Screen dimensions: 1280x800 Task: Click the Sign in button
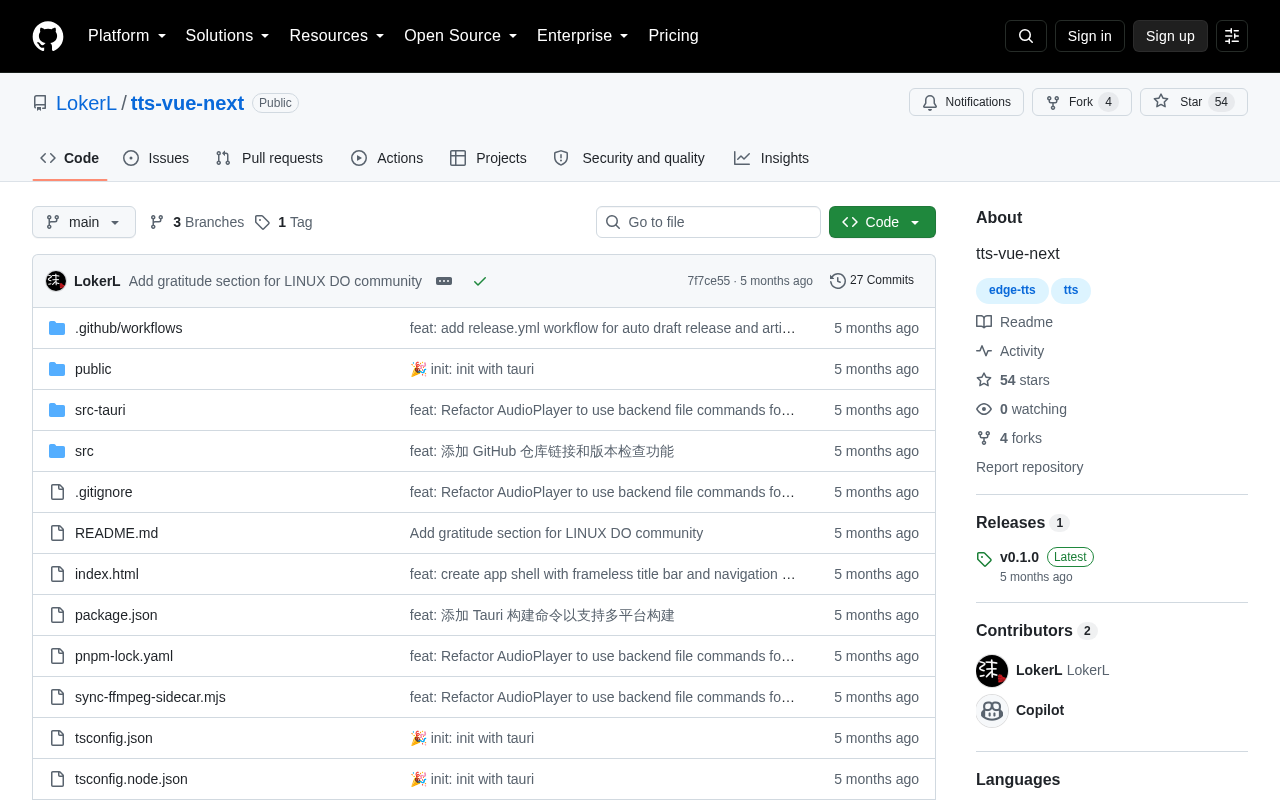(1090, 36)
